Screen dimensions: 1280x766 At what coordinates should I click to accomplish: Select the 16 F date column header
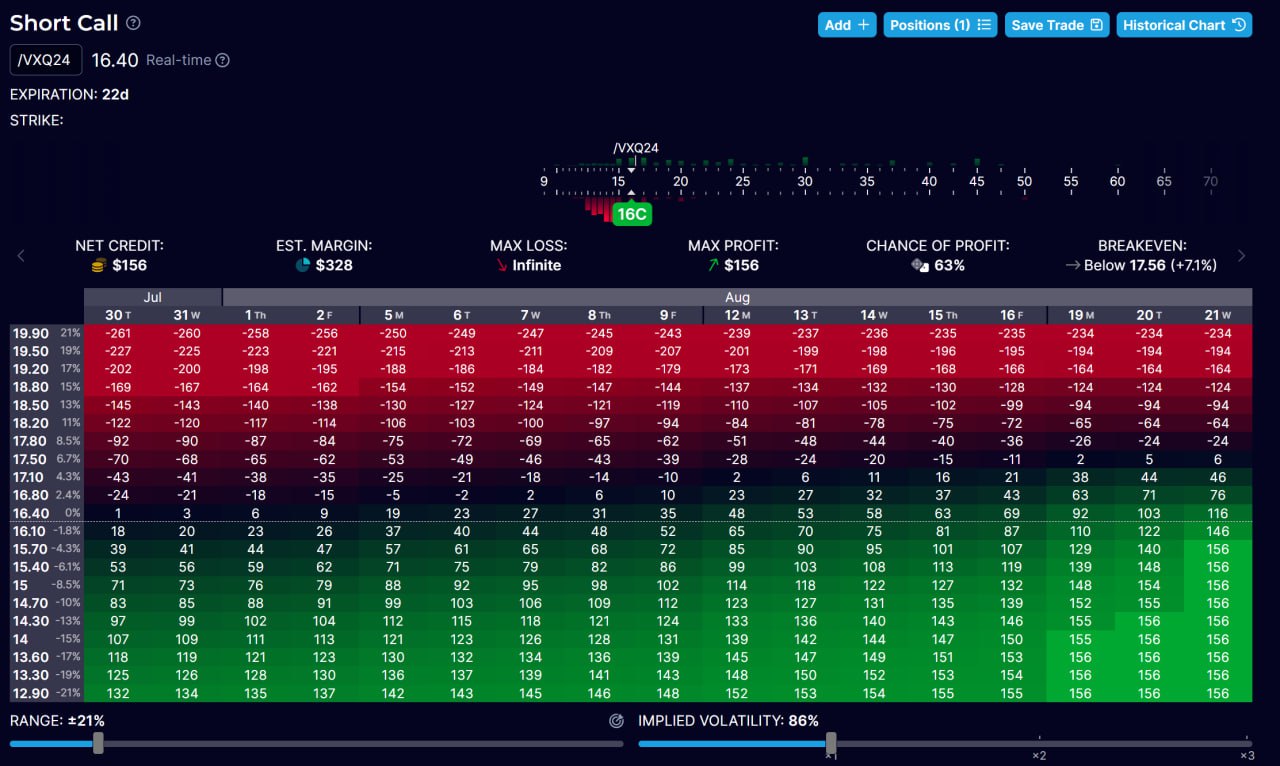1011,315
